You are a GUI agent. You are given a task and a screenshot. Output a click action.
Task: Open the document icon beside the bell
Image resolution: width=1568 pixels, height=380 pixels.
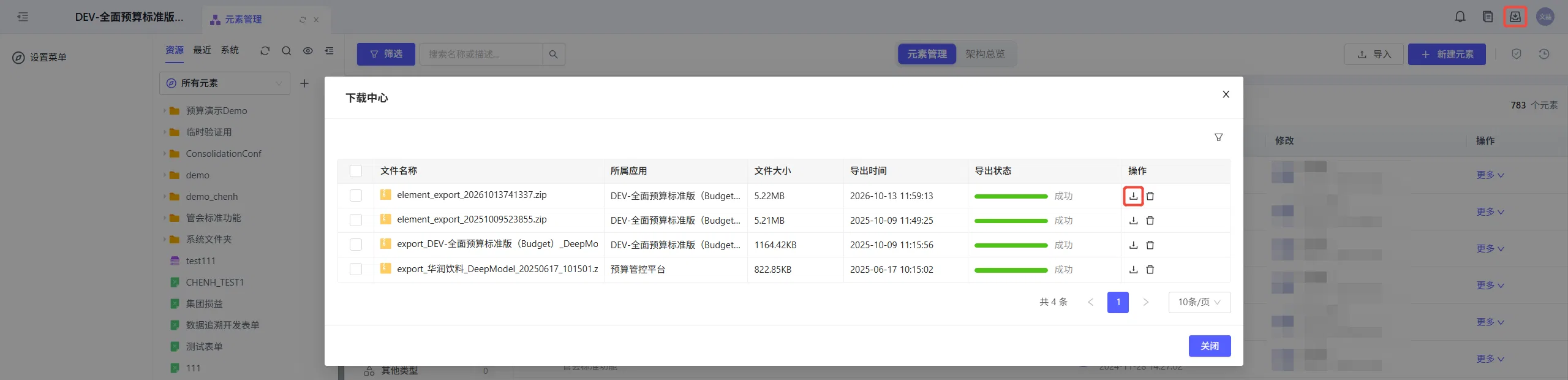tap(1488, 17)
